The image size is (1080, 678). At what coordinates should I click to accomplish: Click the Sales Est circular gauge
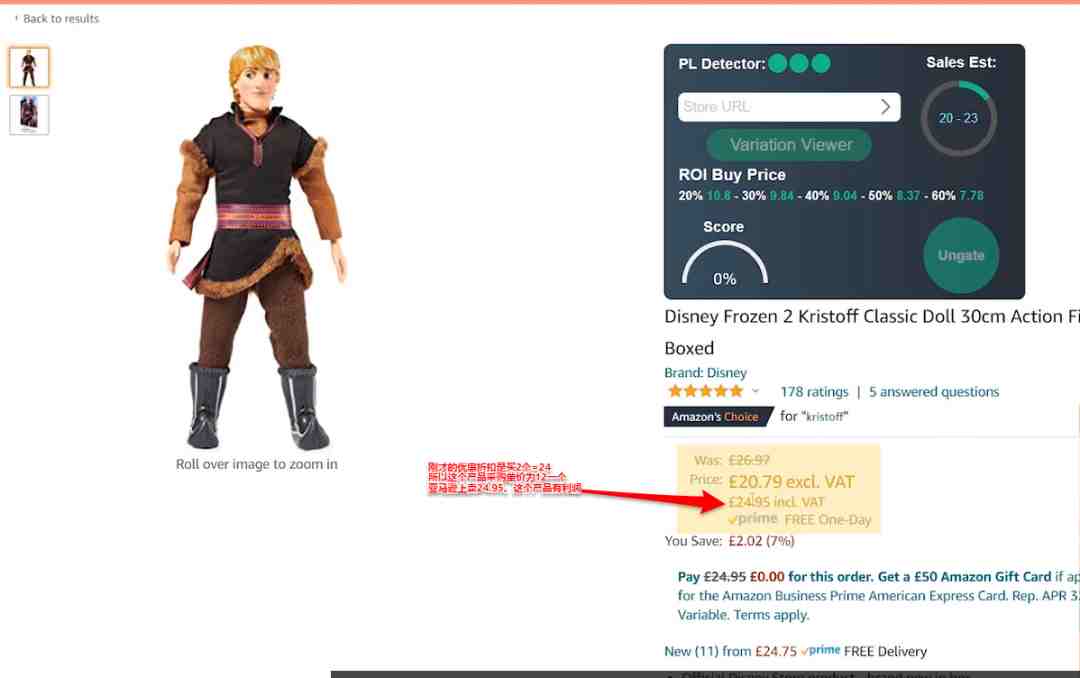pyautogui.click(x=958, y=118)
